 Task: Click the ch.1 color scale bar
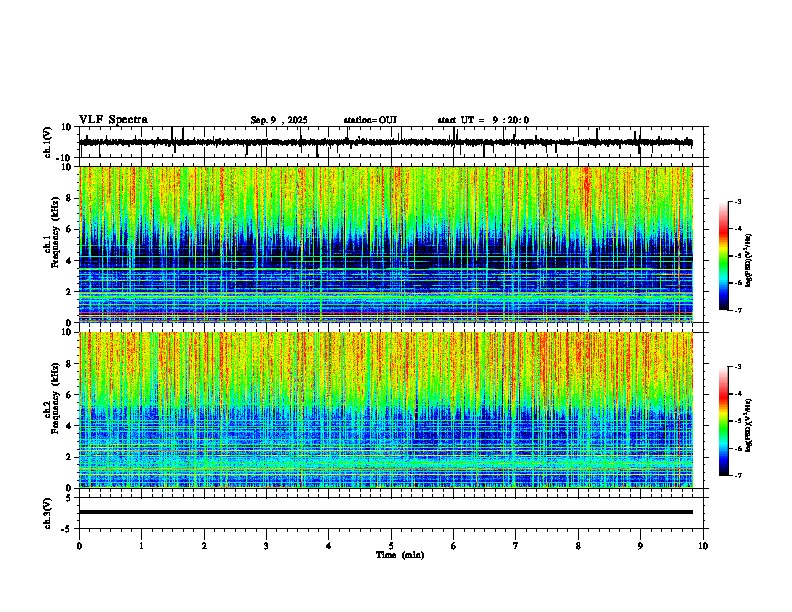pos(724,256)
